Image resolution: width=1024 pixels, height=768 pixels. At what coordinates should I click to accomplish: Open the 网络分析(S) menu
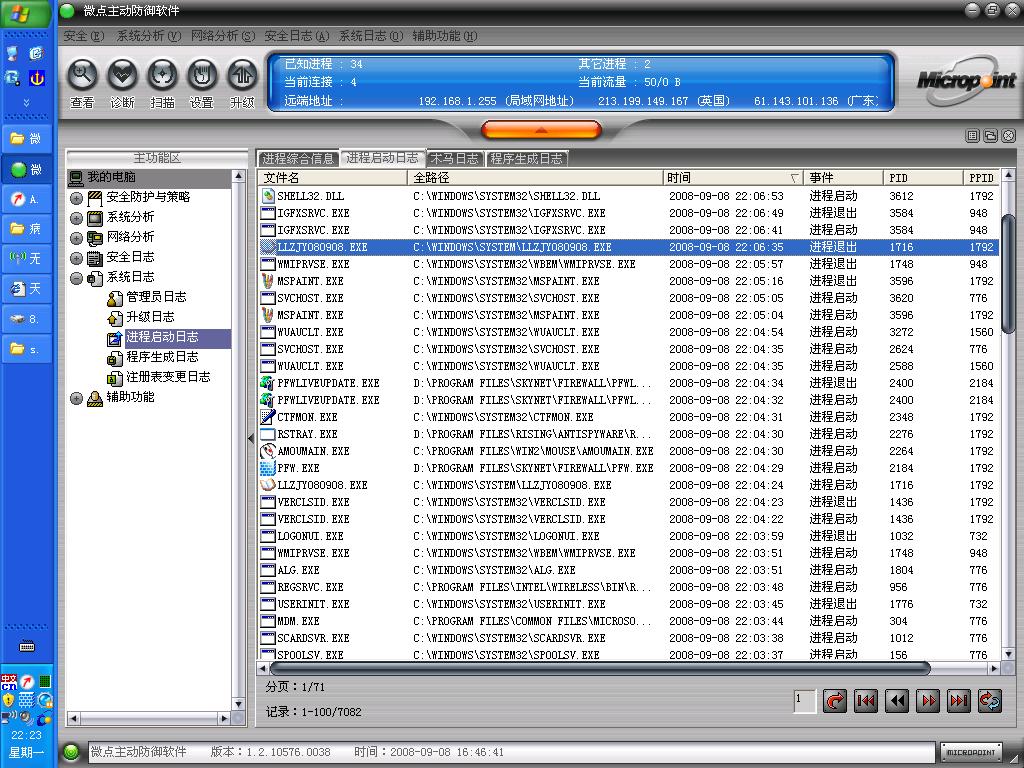point(223,36)
